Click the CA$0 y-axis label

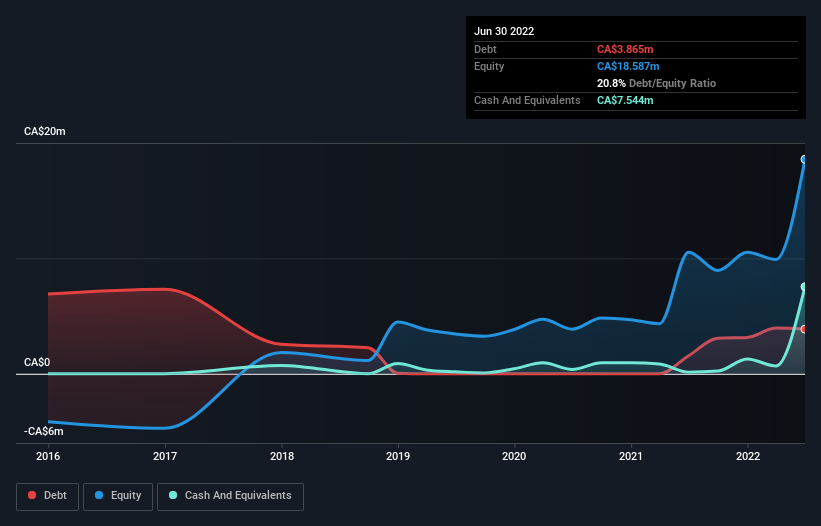(x=37, y=362)
